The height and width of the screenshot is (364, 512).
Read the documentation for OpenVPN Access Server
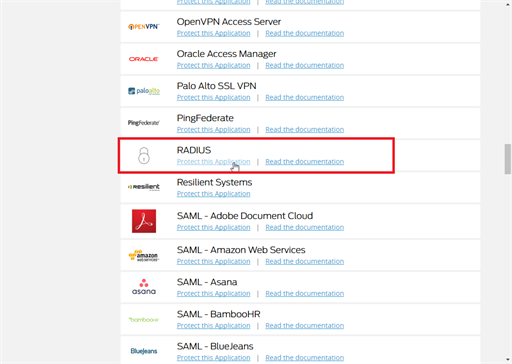pos(304,33)
